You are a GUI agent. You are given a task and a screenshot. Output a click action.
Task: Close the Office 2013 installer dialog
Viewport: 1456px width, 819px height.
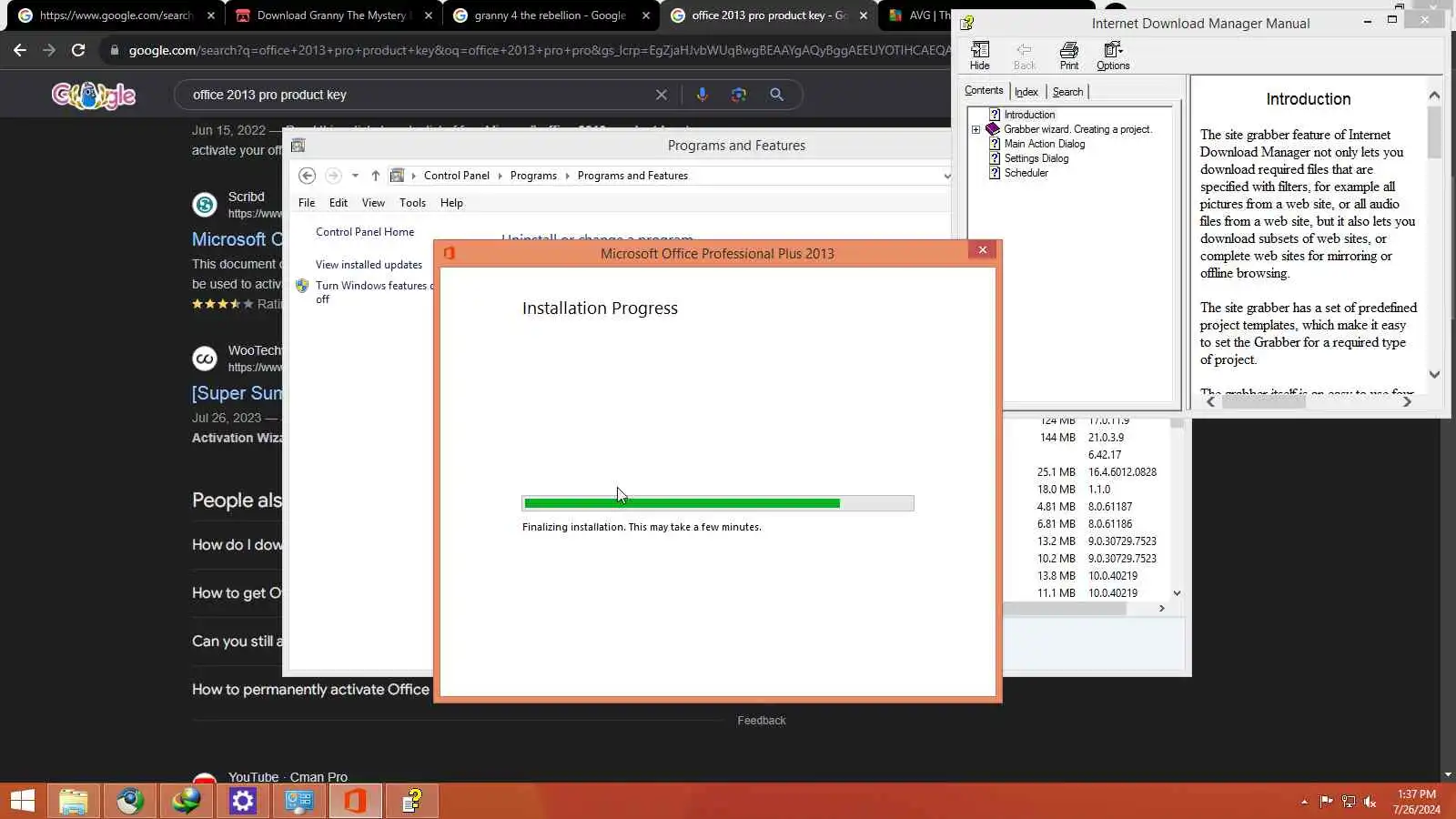pyautogui.click(x=982, y=250)
